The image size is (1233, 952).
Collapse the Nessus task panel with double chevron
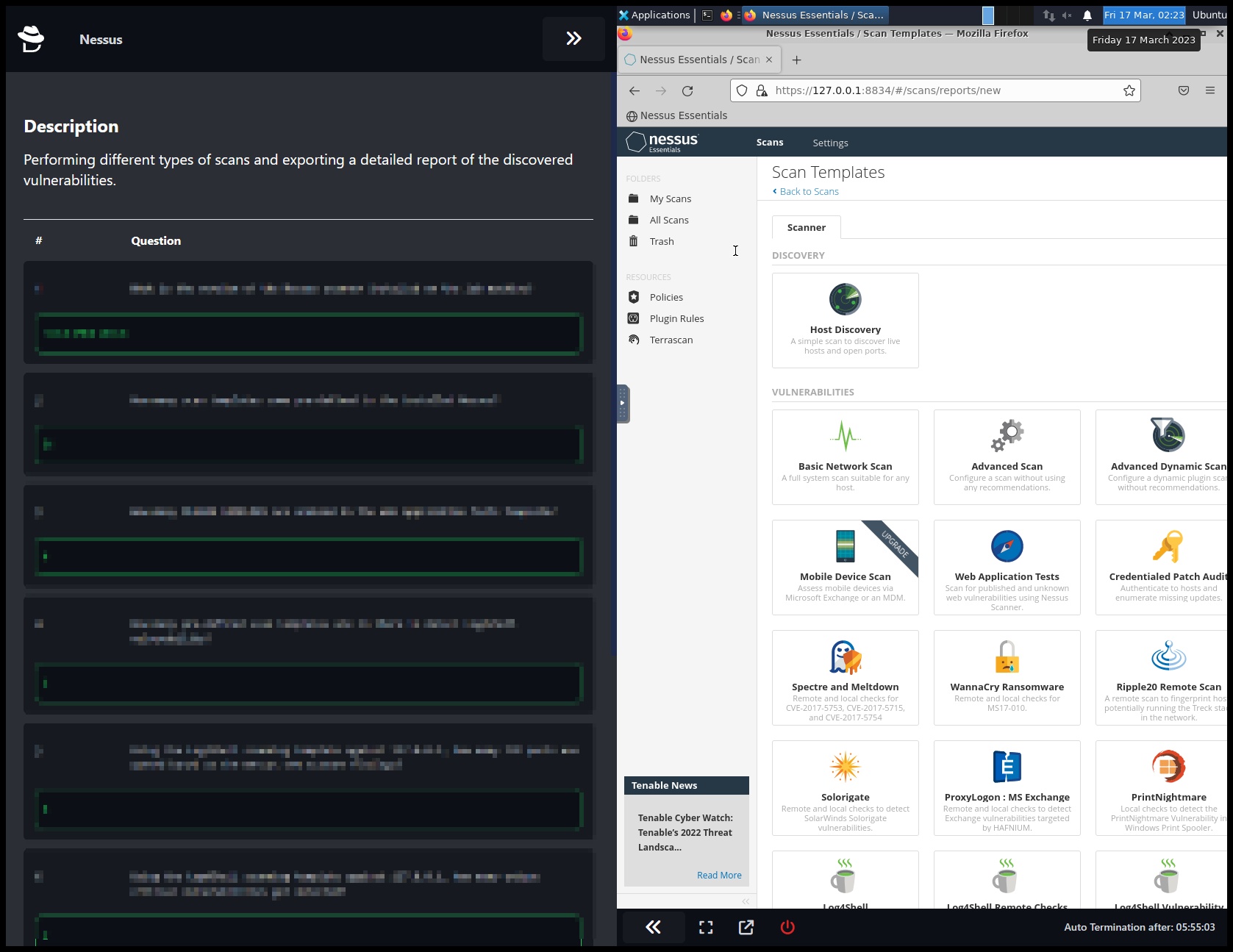pyautogui.click(x=573, y=39)
